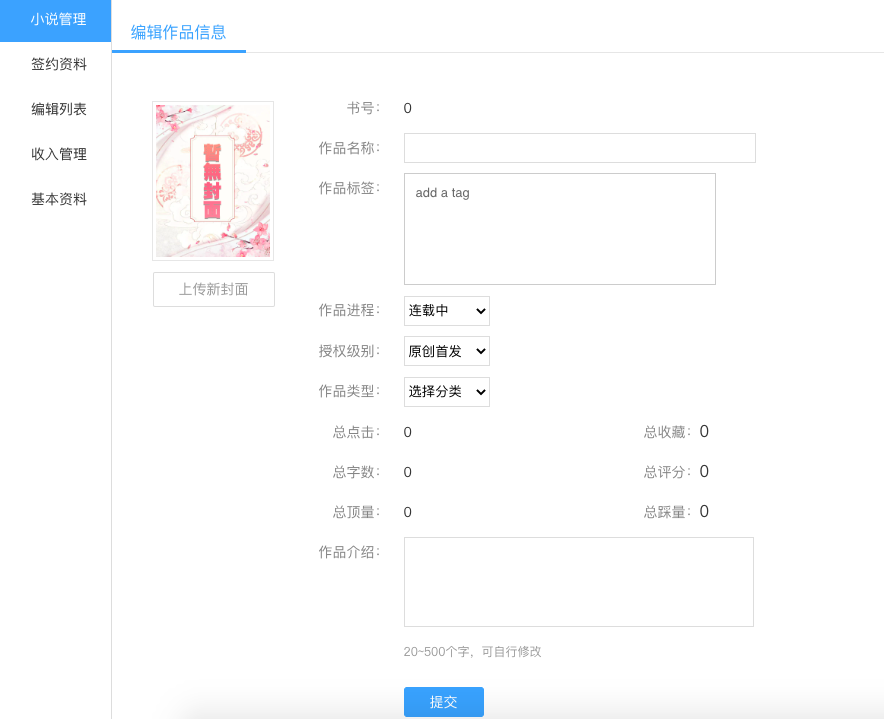Switch to the 编辑作品信息 tab

pyautogui.click(x=178, y=32)
